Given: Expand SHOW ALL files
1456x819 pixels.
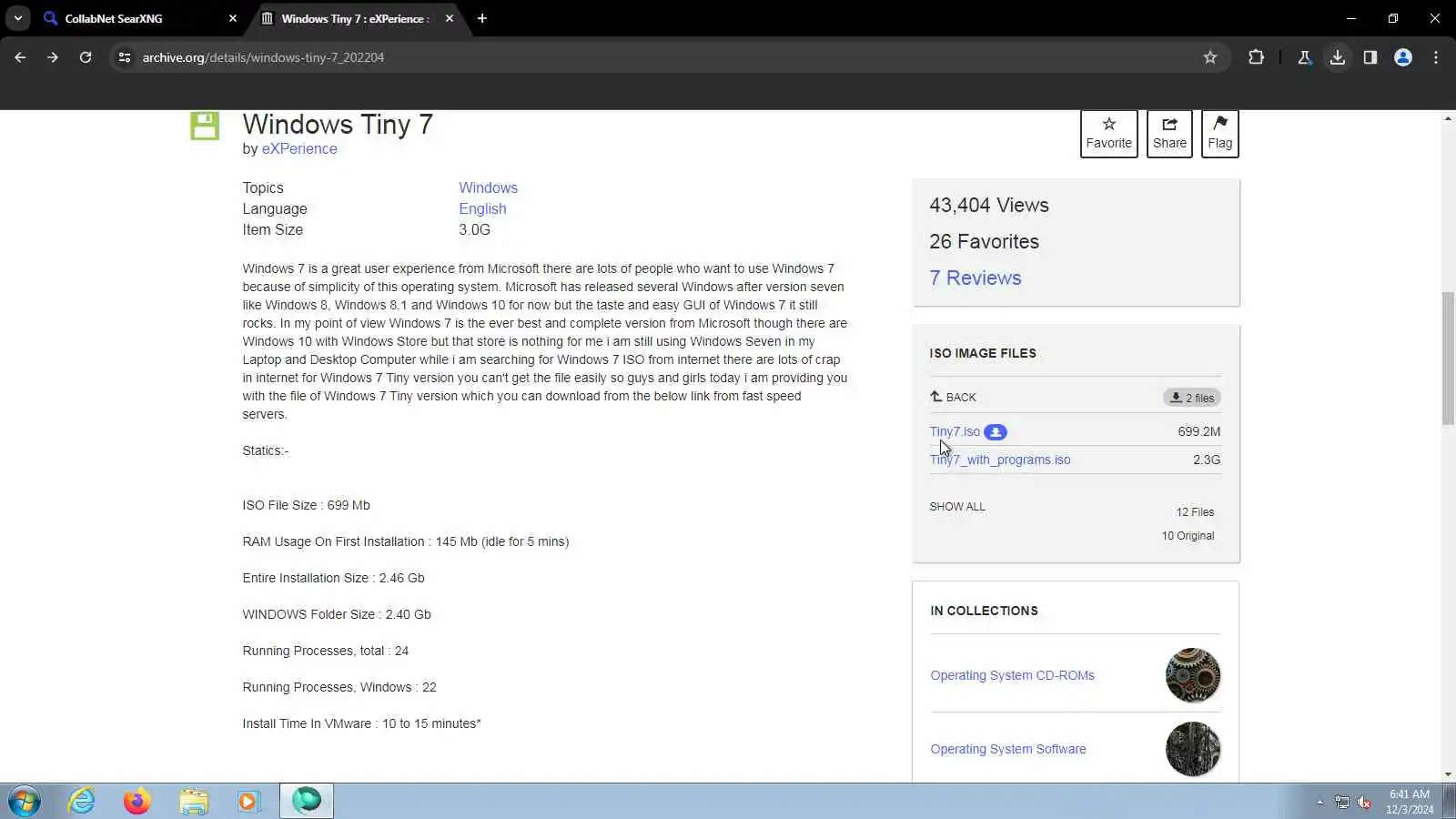Looking at the screenshot, I should click(x=957, y=507).
